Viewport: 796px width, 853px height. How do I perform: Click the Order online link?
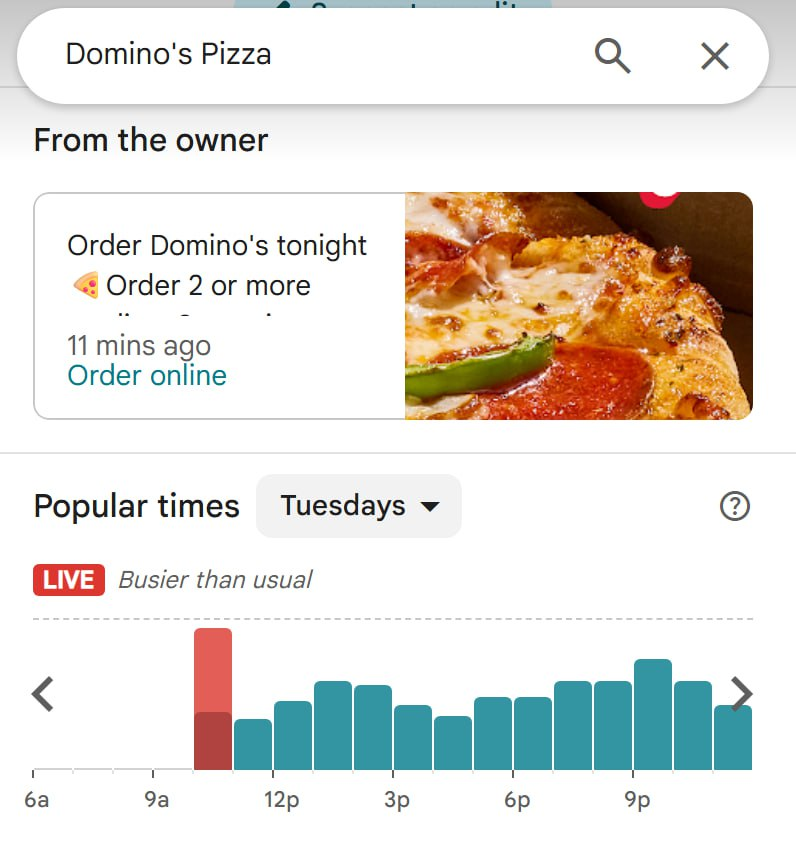tap(147, 376)
